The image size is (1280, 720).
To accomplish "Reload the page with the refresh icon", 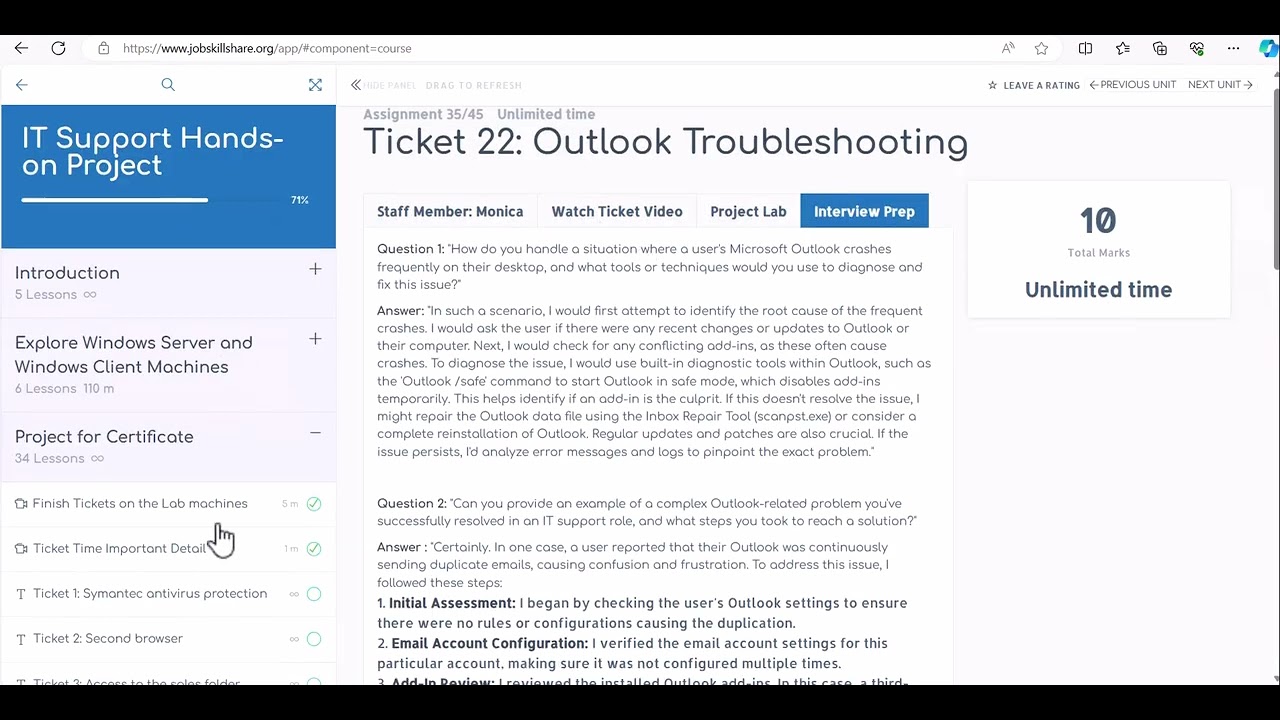I will 58,48.
